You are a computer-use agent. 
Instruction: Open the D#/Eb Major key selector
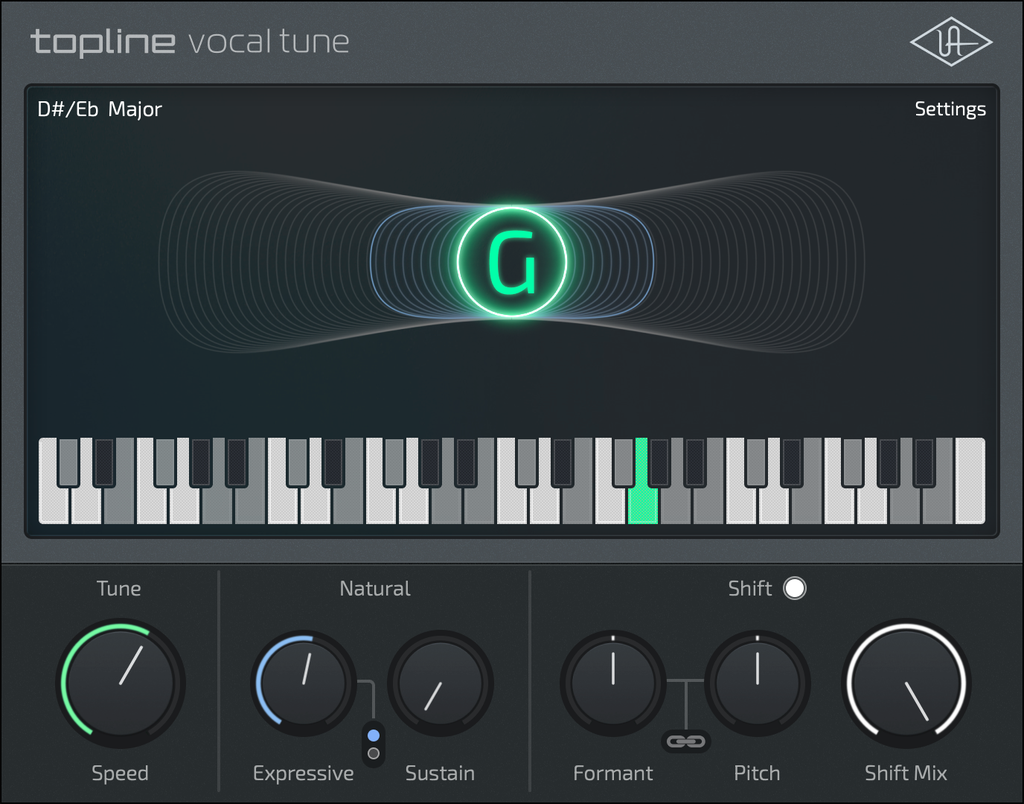tap(100, 109)
